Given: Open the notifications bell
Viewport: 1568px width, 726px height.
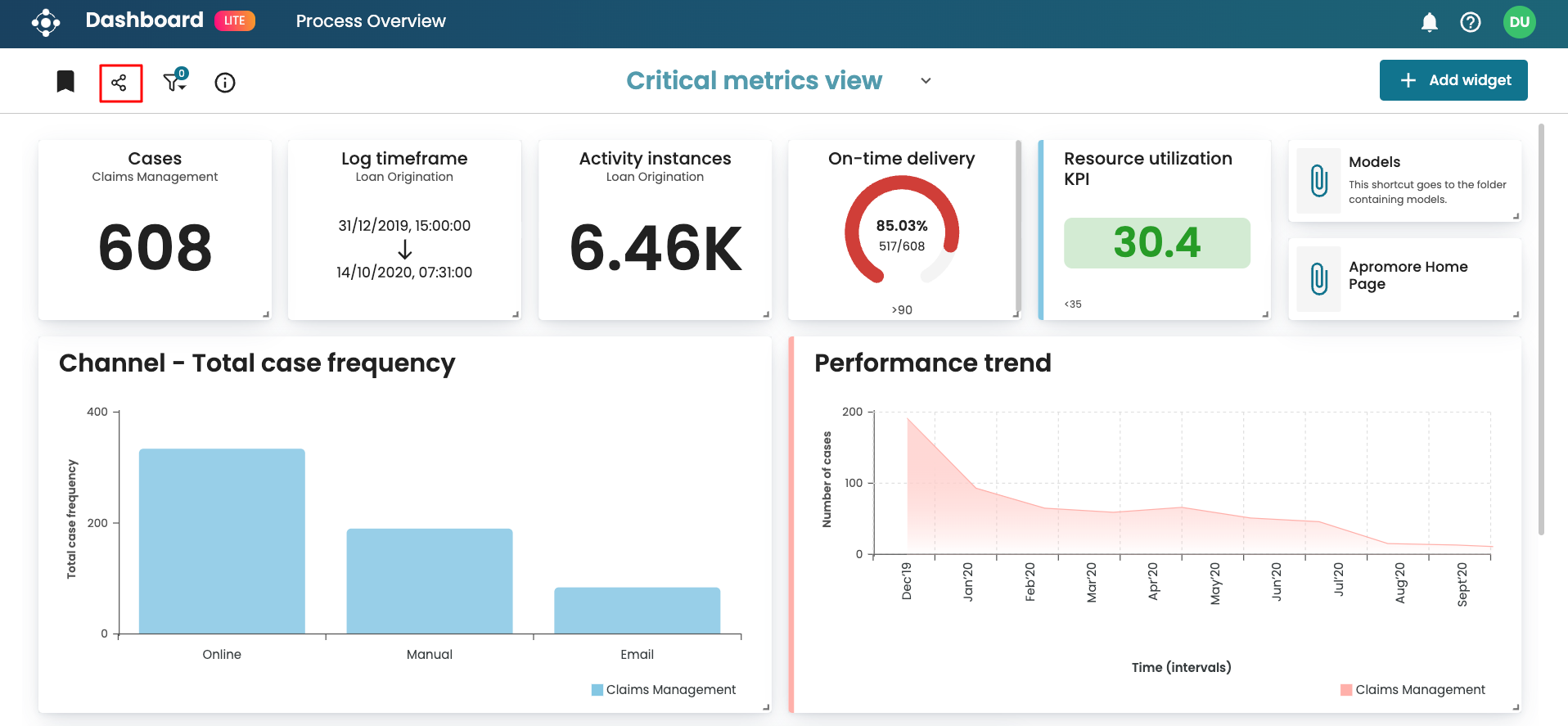Looking at the screenshot, I should point(1429,22).
